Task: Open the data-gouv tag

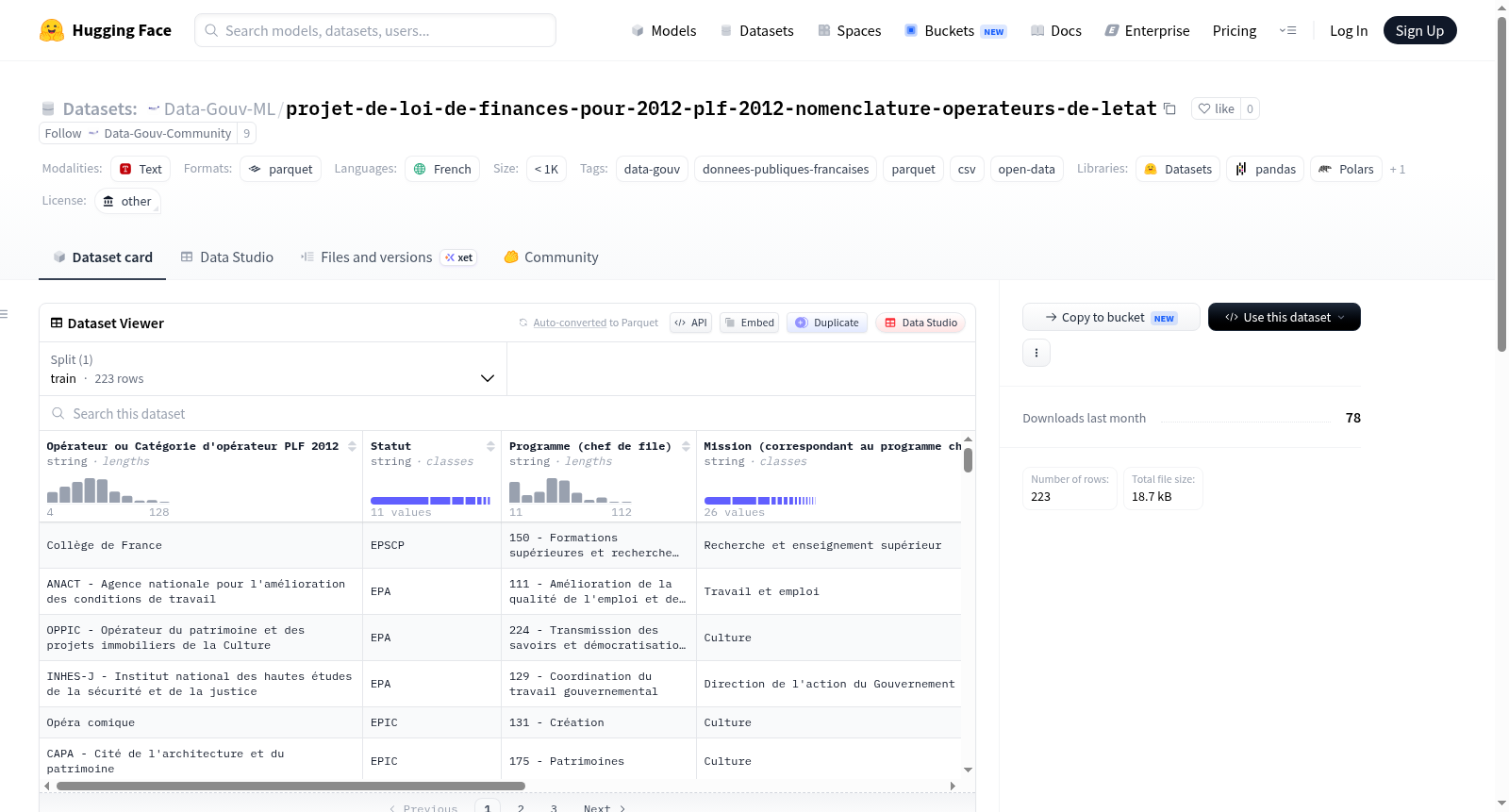Action: click(652, 169)
